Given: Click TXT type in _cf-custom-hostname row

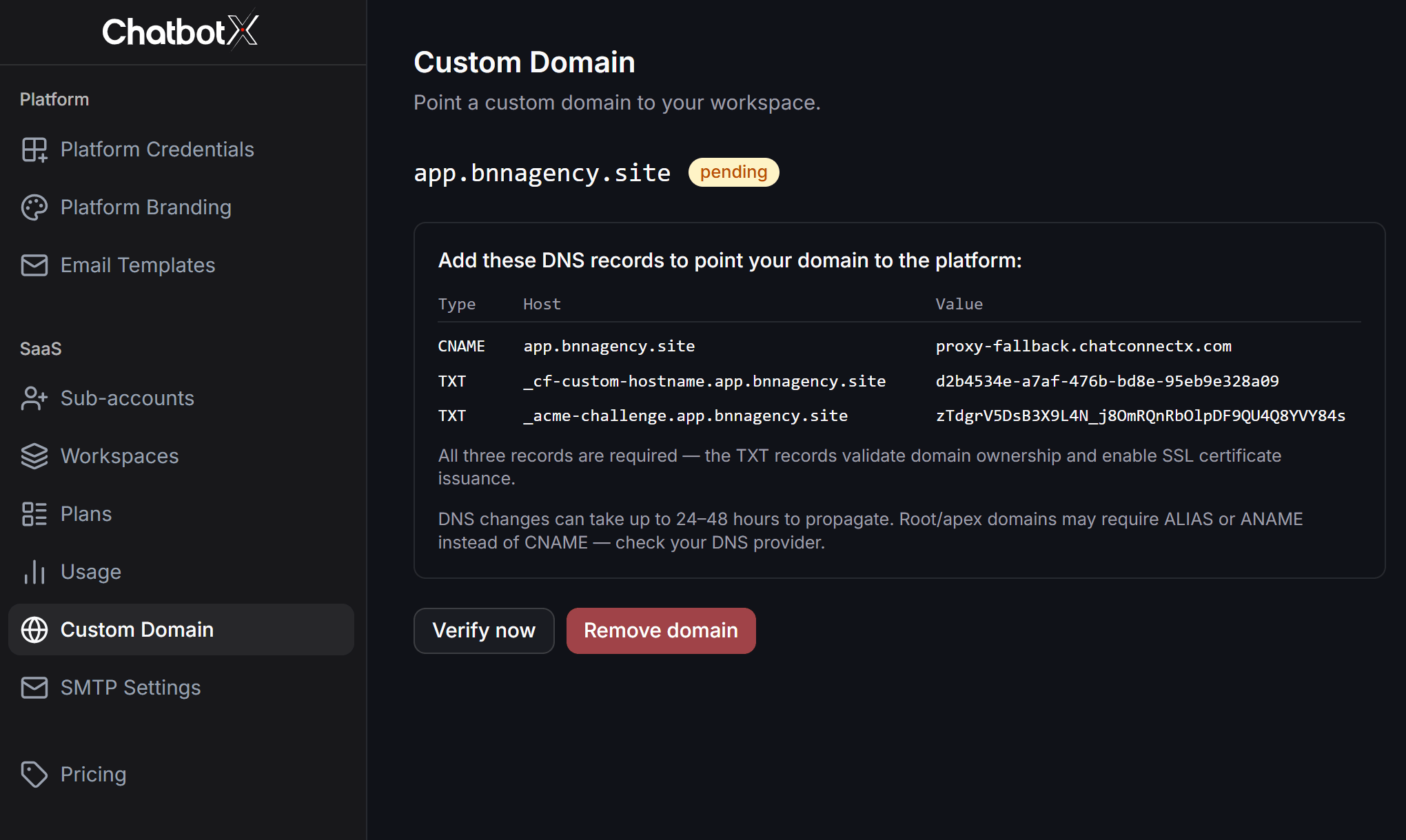Looking at the screenshot, I should pyautogui.click(x=452, y=381).
